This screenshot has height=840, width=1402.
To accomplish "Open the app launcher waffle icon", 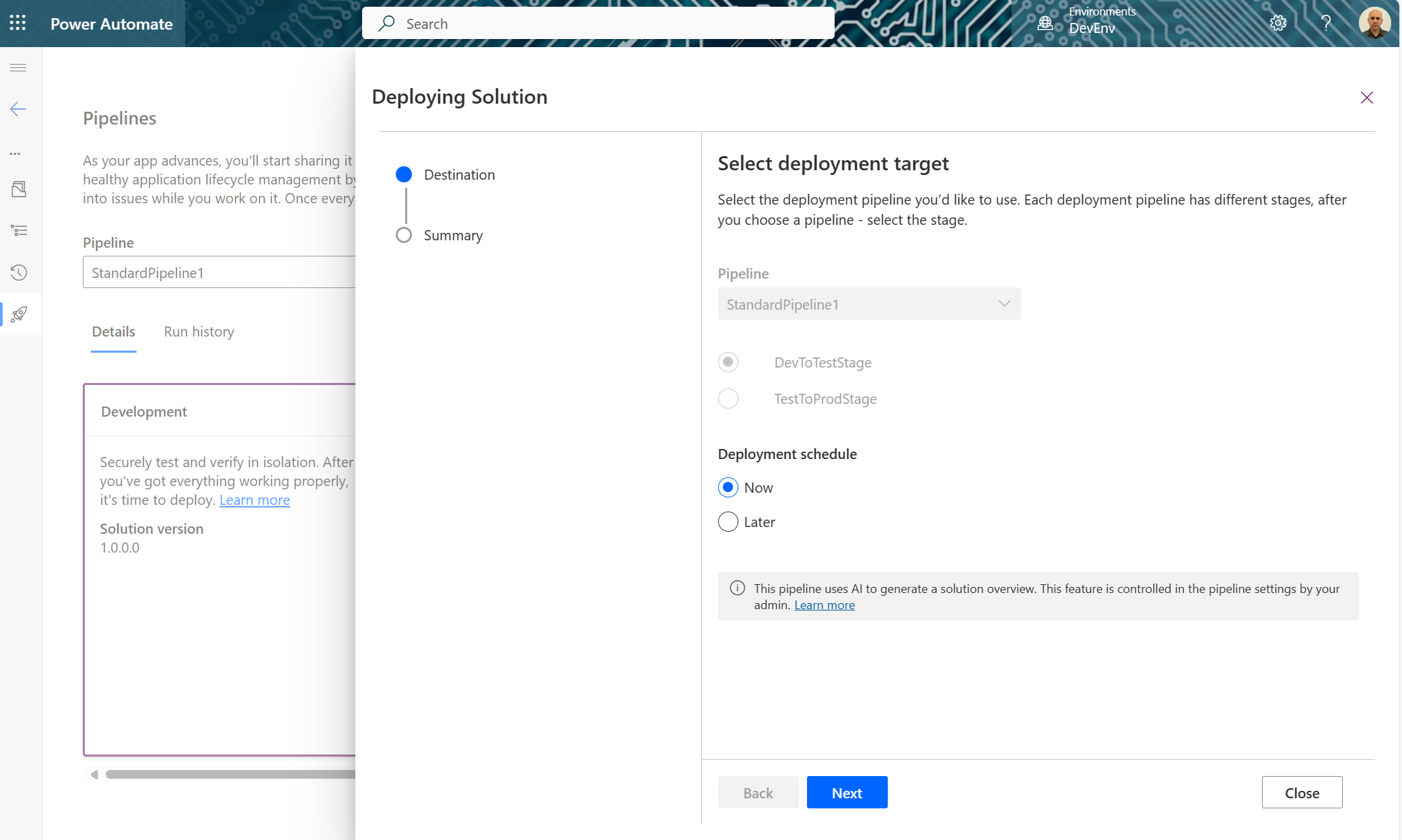I will coord(18,24).
